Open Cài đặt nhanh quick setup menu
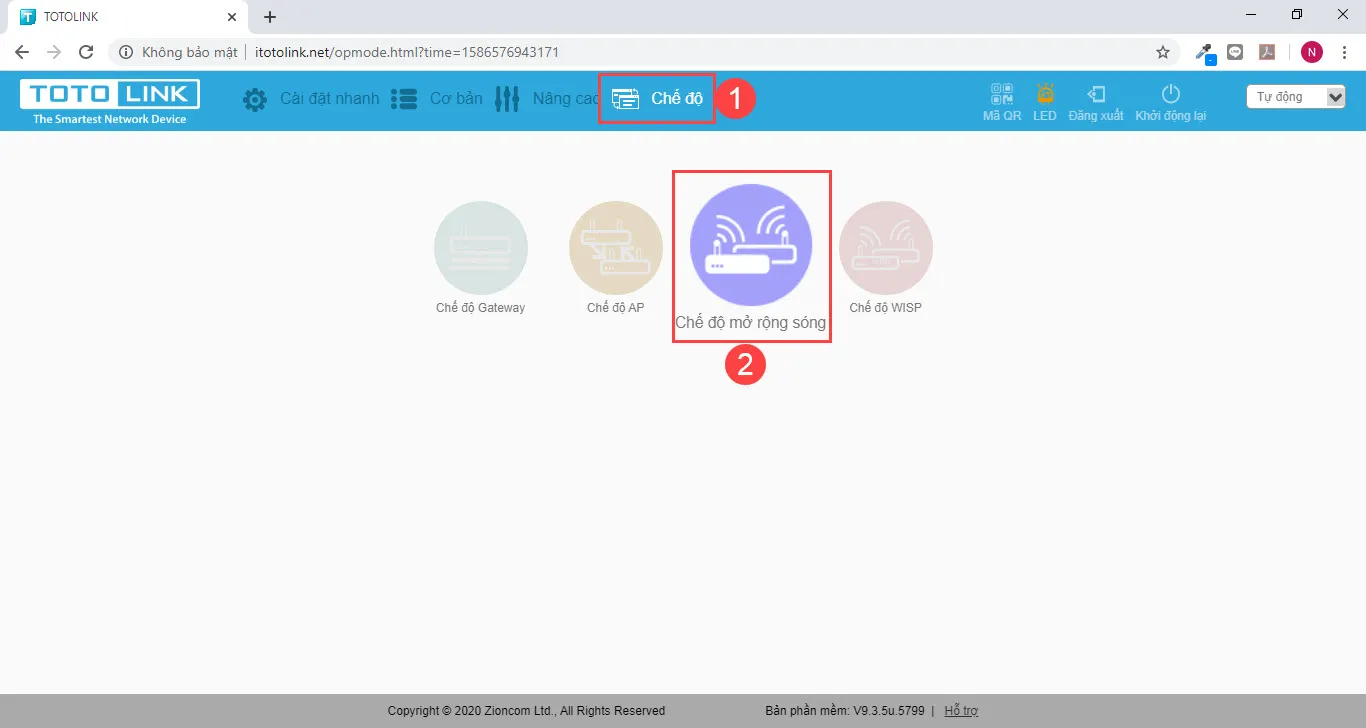 [311, 99]
